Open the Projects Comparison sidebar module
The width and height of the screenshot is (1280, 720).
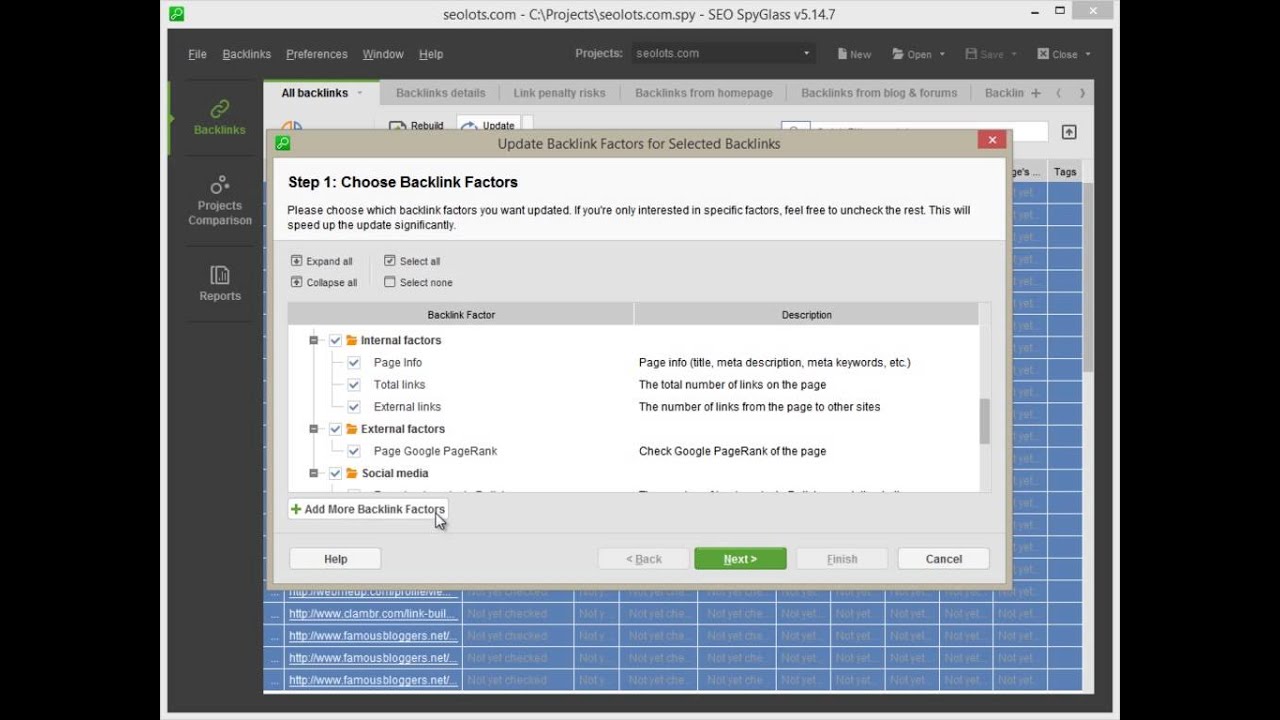pyautogui.click(x=219, y=200)
